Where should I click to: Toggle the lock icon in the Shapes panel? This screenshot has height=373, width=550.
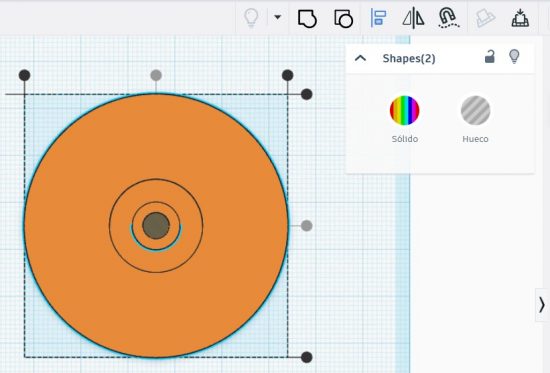[x=490, y=56]
